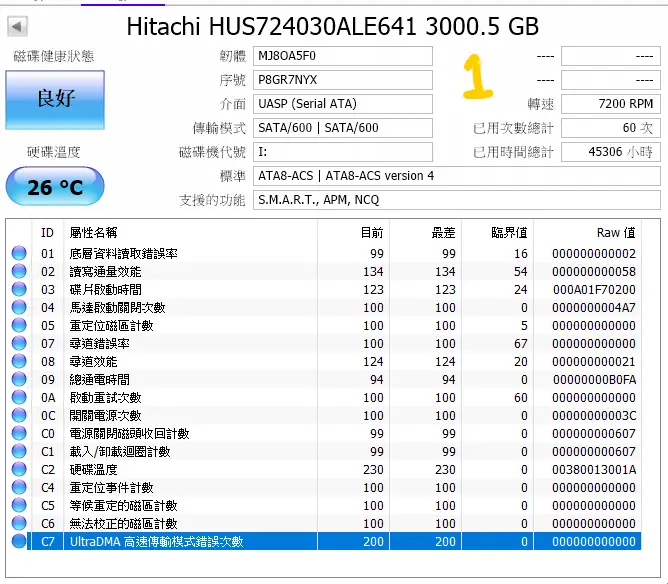Click the status icon for attribute 09
This screenshot has width=668, height=584.
click(19, 379)
